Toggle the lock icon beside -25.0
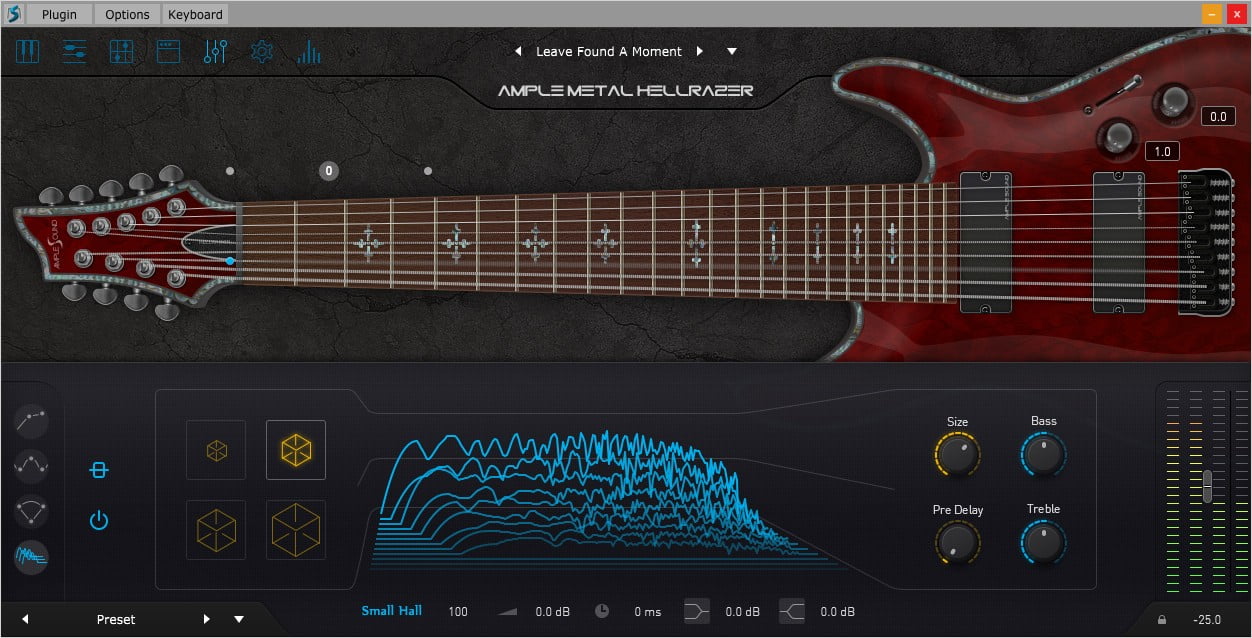The width and height of the screenshot is (1252, 638). pyautogui.click(x=1162, y=620)
